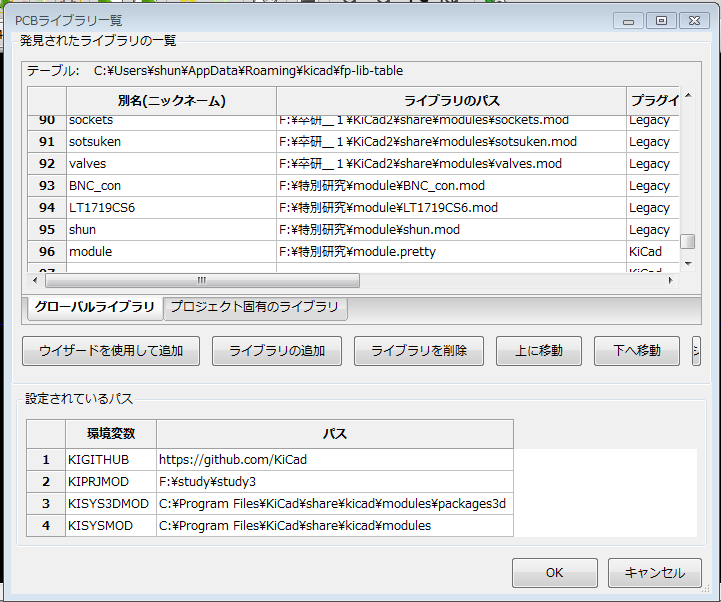Confirm the dialog with OK
This screenshot has width=721, height=602.
click(x=555, y=573)
